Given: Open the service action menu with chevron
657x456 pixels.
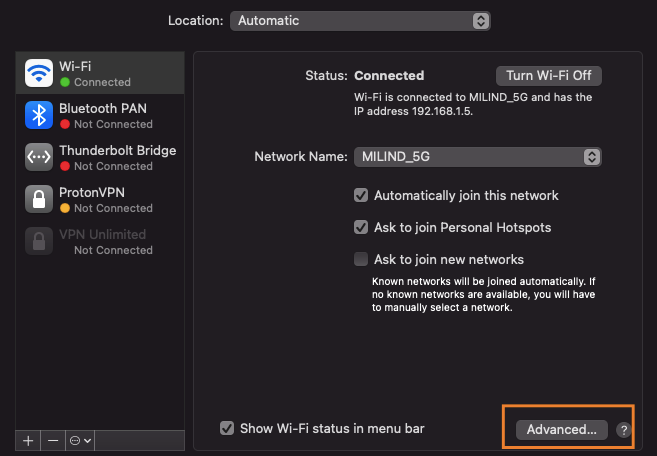Looking at the screenshot, I should [80, 440].
